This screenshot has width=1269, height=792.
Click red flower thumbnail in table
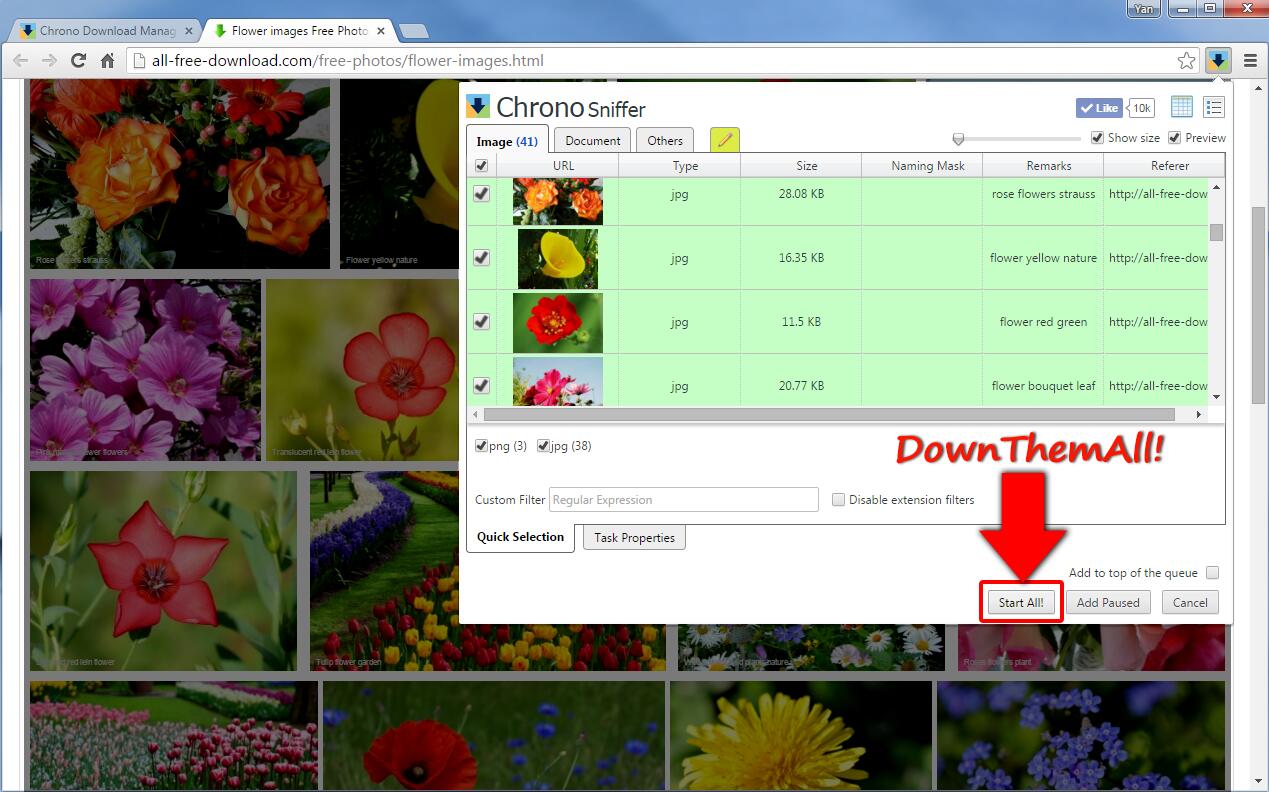pos(558,322)
